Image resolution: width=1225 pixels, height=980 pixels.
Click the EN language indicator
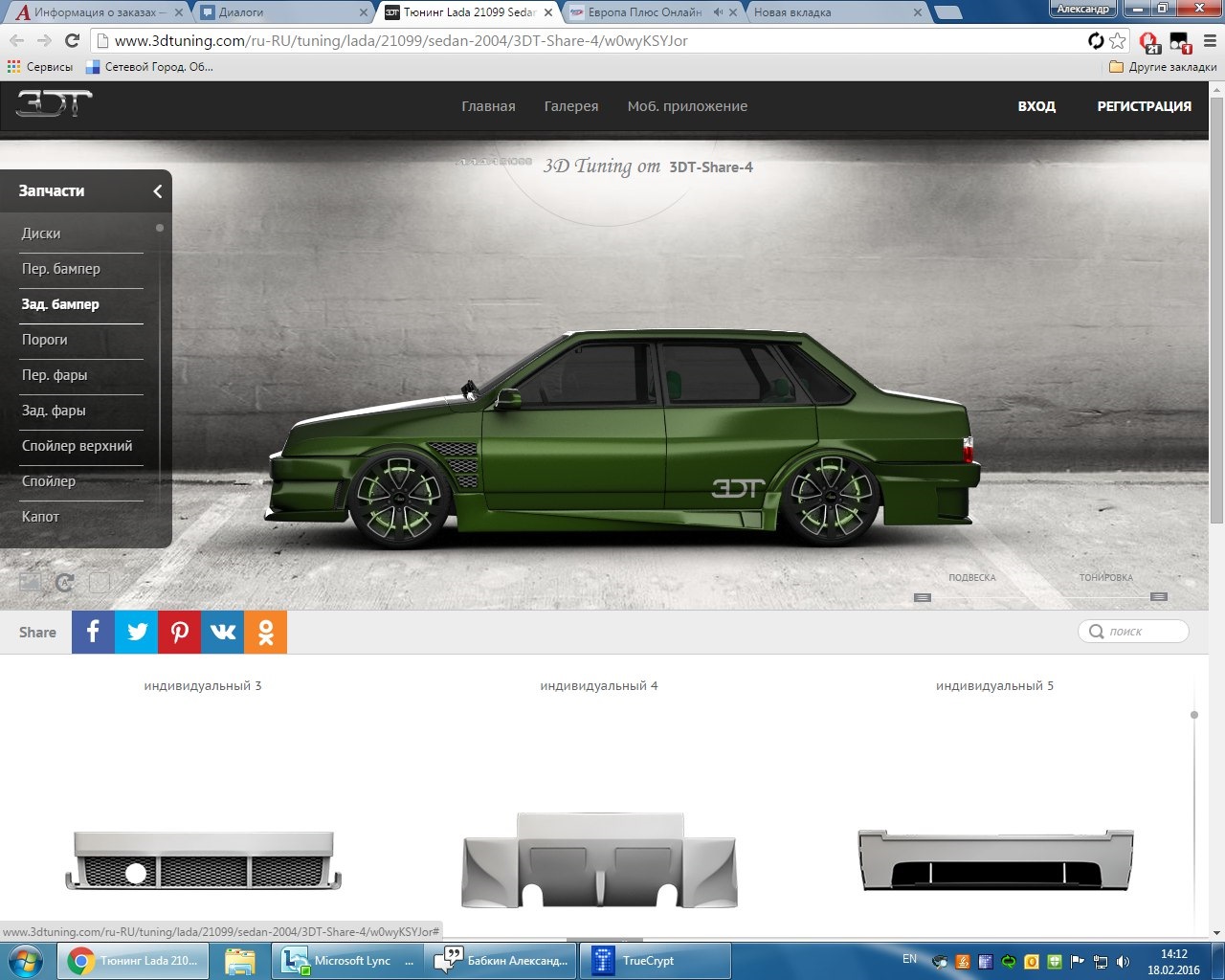point(909,959)
